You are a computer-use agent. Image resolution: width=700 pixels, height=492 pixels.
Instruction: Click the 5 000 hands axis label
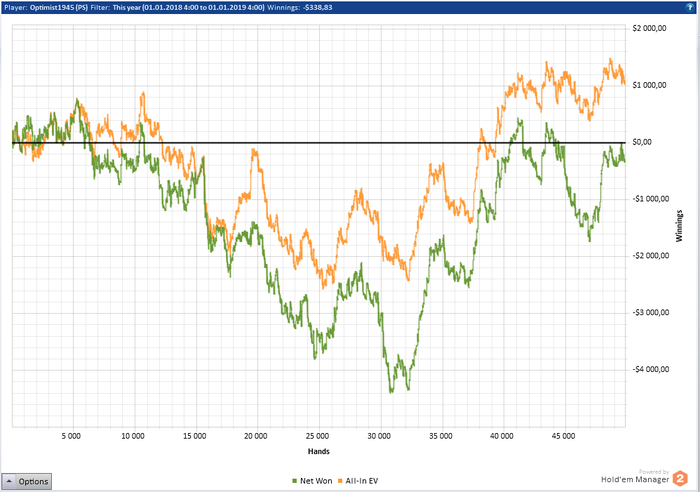click(x=71, y=436)
